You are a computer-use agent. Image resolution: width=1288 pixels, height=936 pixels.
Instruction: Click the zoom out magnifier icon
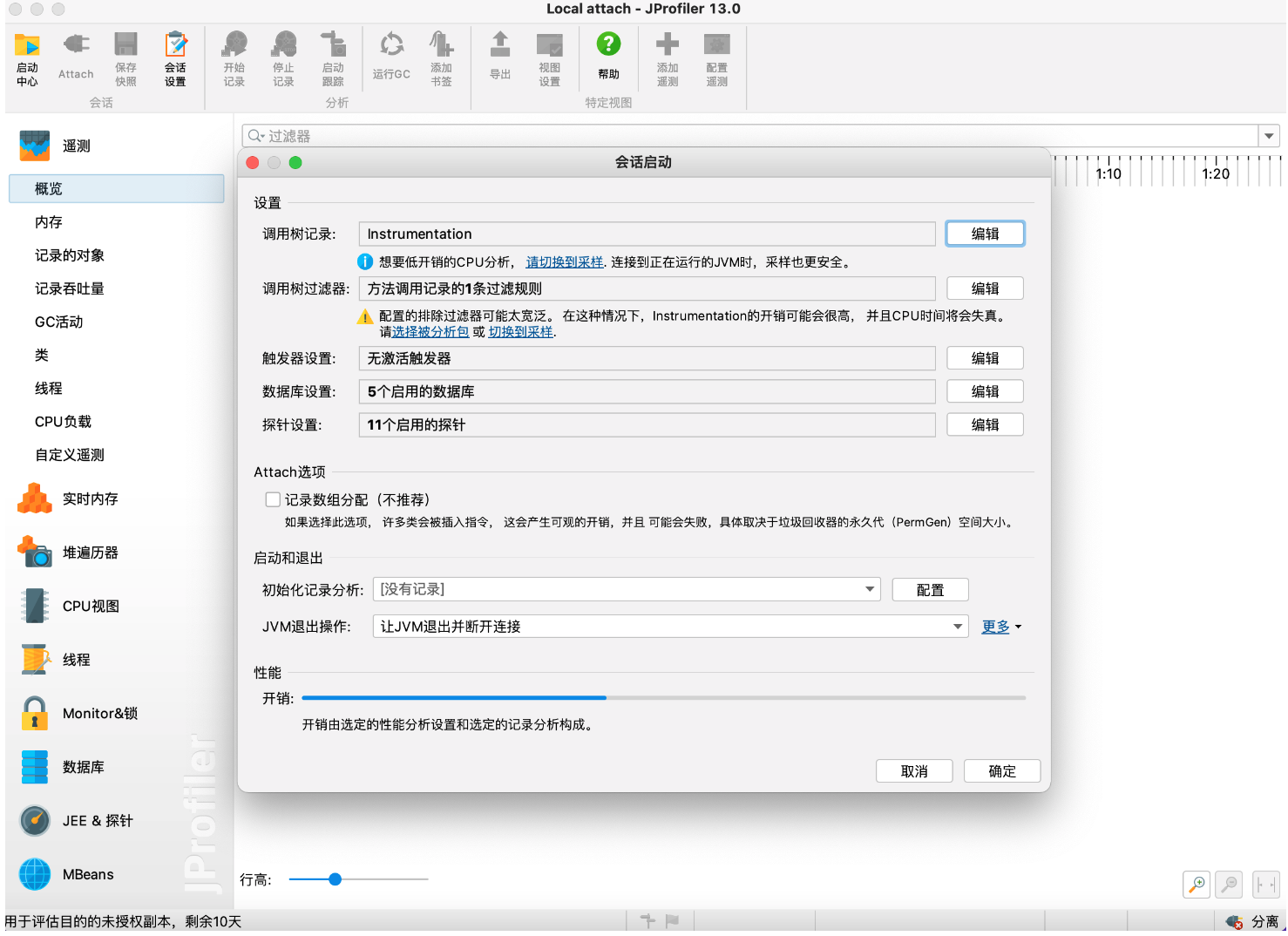coord(1230,884)
